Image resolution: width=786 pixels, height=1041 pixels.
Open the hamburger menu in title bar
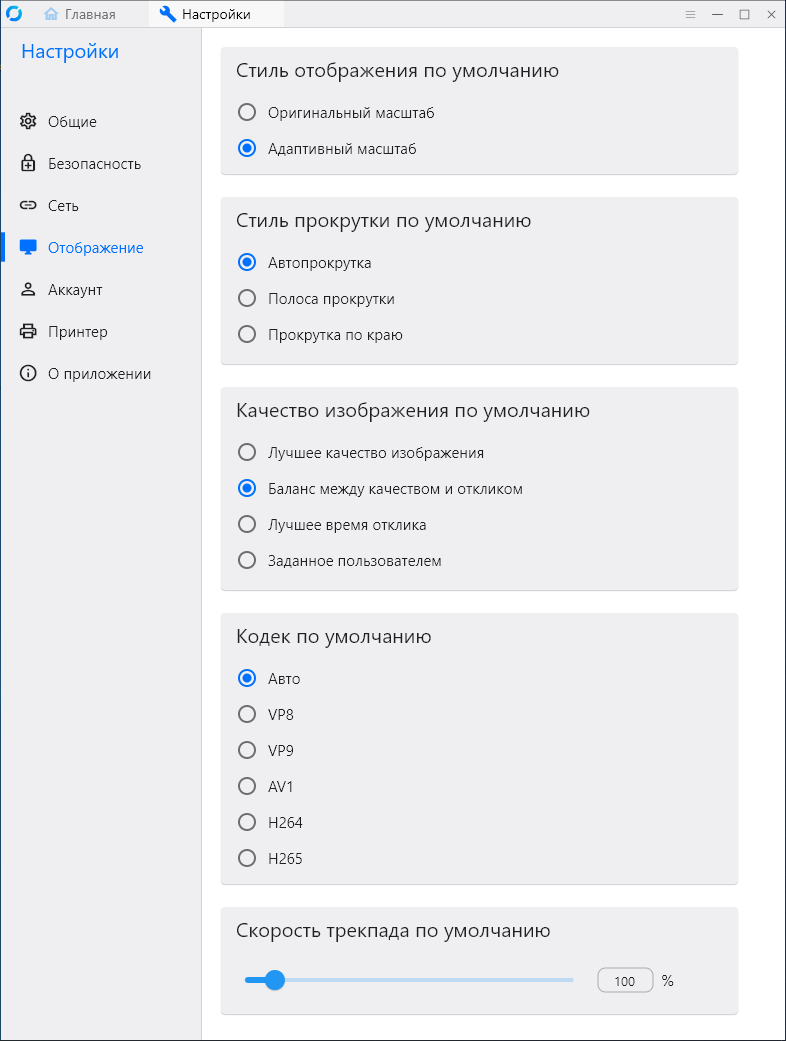click(x=690, y=14)
